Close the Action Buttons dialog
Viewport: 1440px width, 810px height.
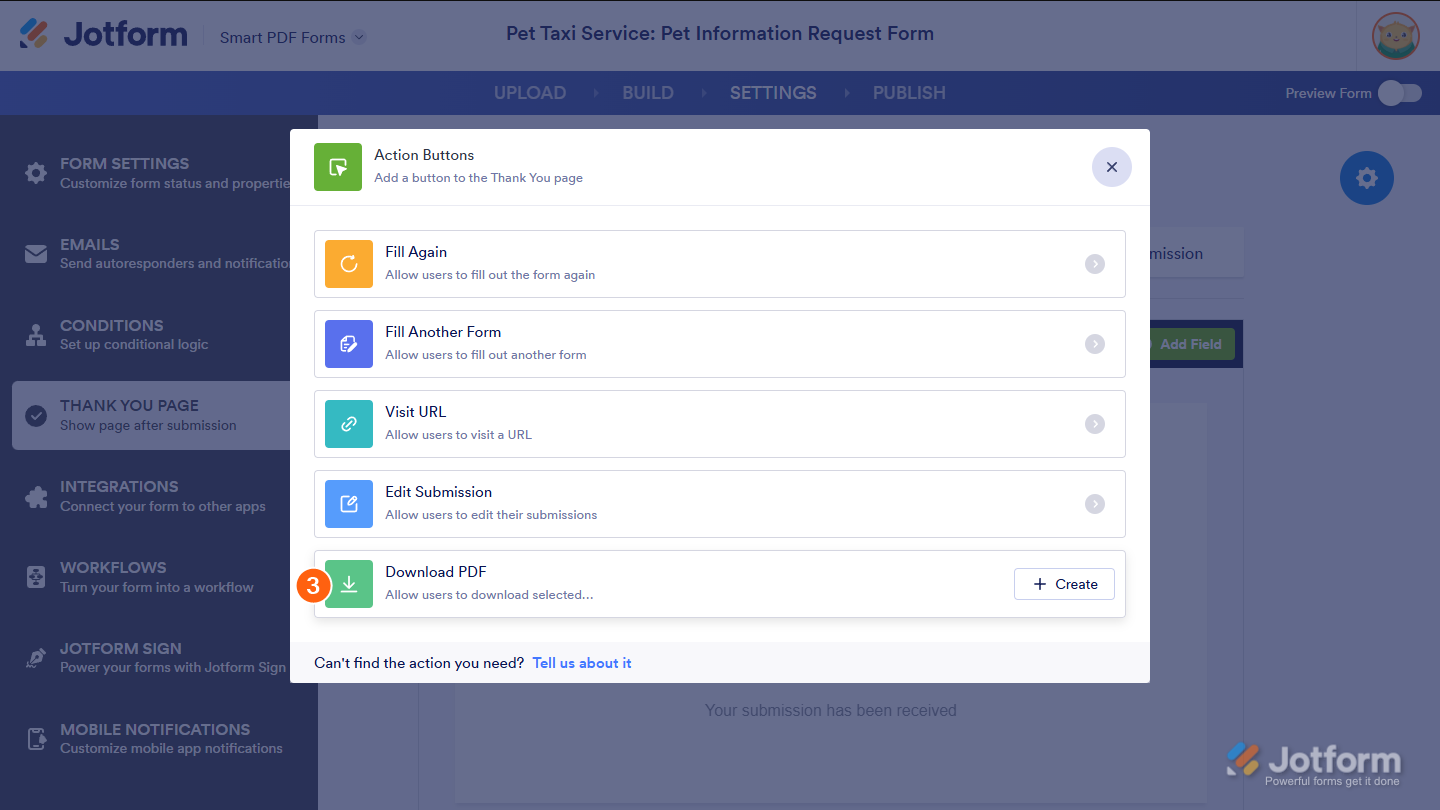click(x=1111, y=167)
